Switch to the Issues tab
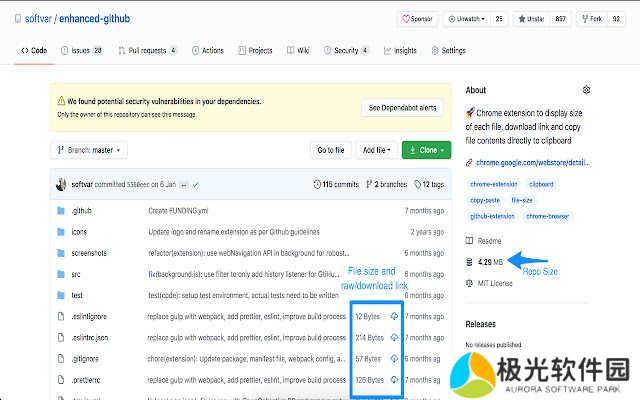The width and height of the screenshot is (640, 400). coord(81,50)
